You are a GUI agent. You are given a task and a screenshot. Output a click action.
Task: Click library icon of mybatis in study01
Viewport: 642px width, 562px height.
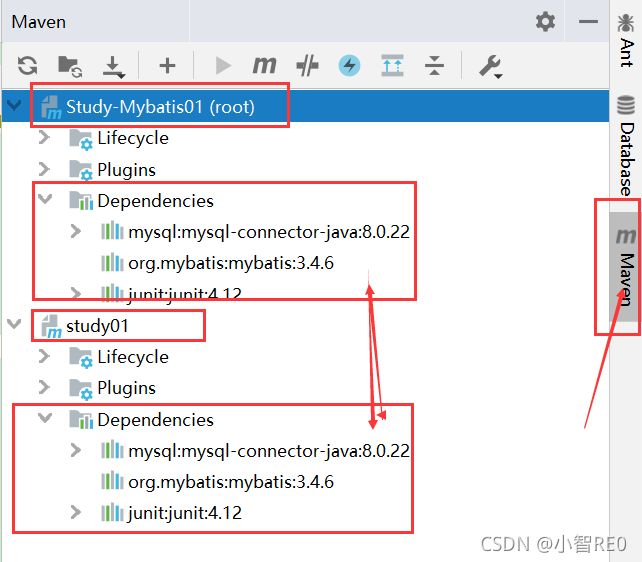[x=112, y=481]
